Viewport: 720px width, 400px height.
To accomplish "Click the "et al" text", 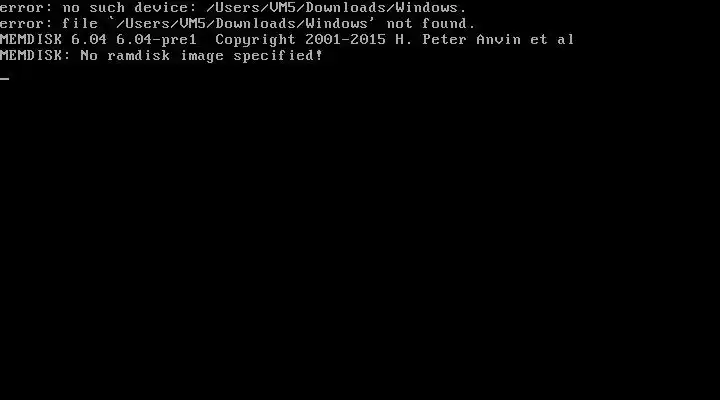I will tap(552, 39).
